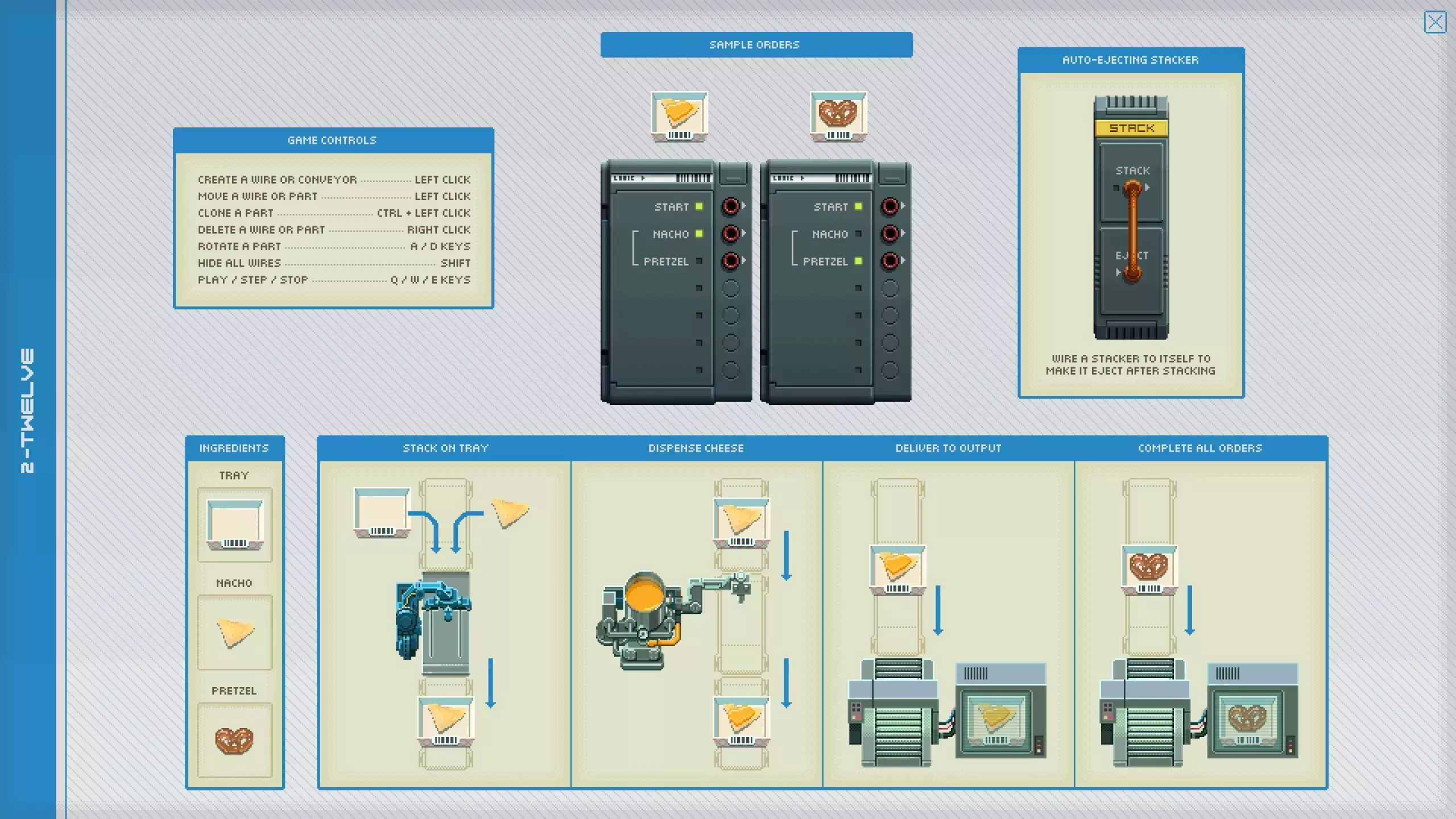
Task: Click the plain nacho tray above the cheese nozzle
Action: (x=742, y=523)
